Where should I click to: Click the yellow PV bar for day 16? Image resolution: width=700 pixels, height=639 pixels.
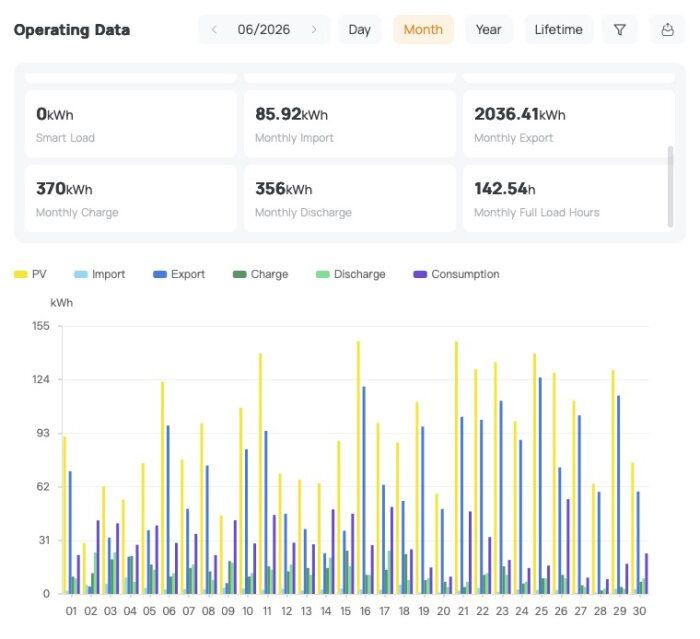pos(358,468)
